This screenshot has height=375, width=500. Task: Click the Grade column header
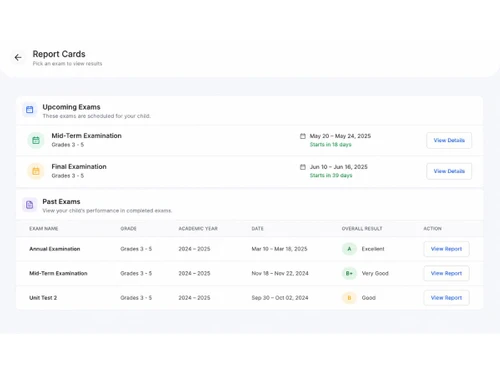[x=128, y=229]
